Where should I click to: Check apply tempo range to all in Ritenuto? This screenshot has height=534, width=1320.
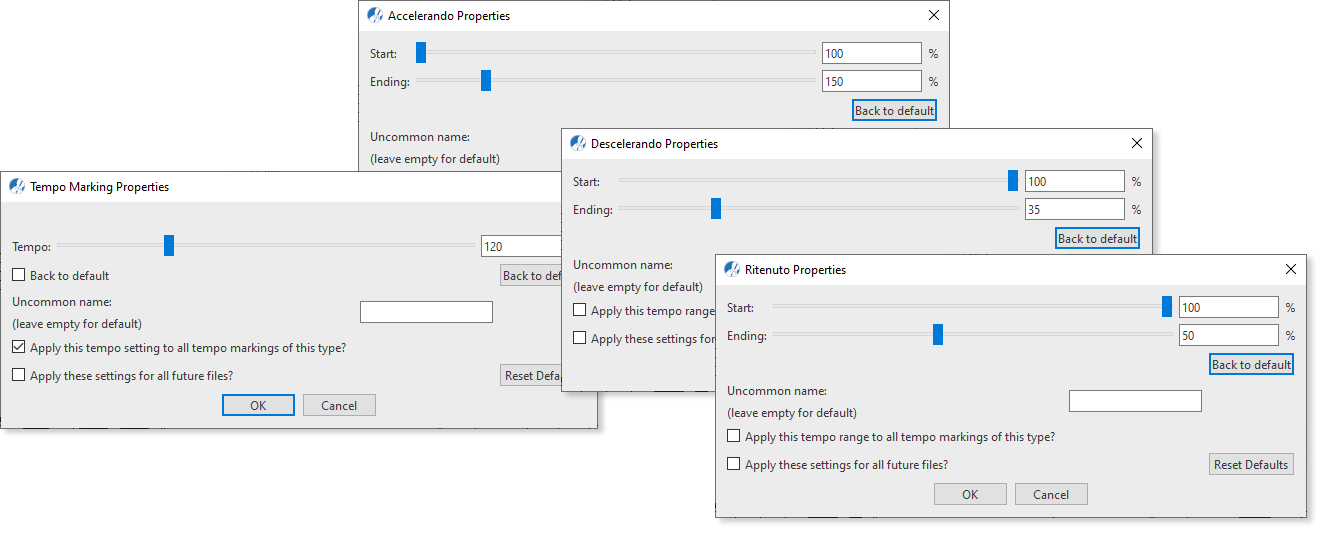734,436
